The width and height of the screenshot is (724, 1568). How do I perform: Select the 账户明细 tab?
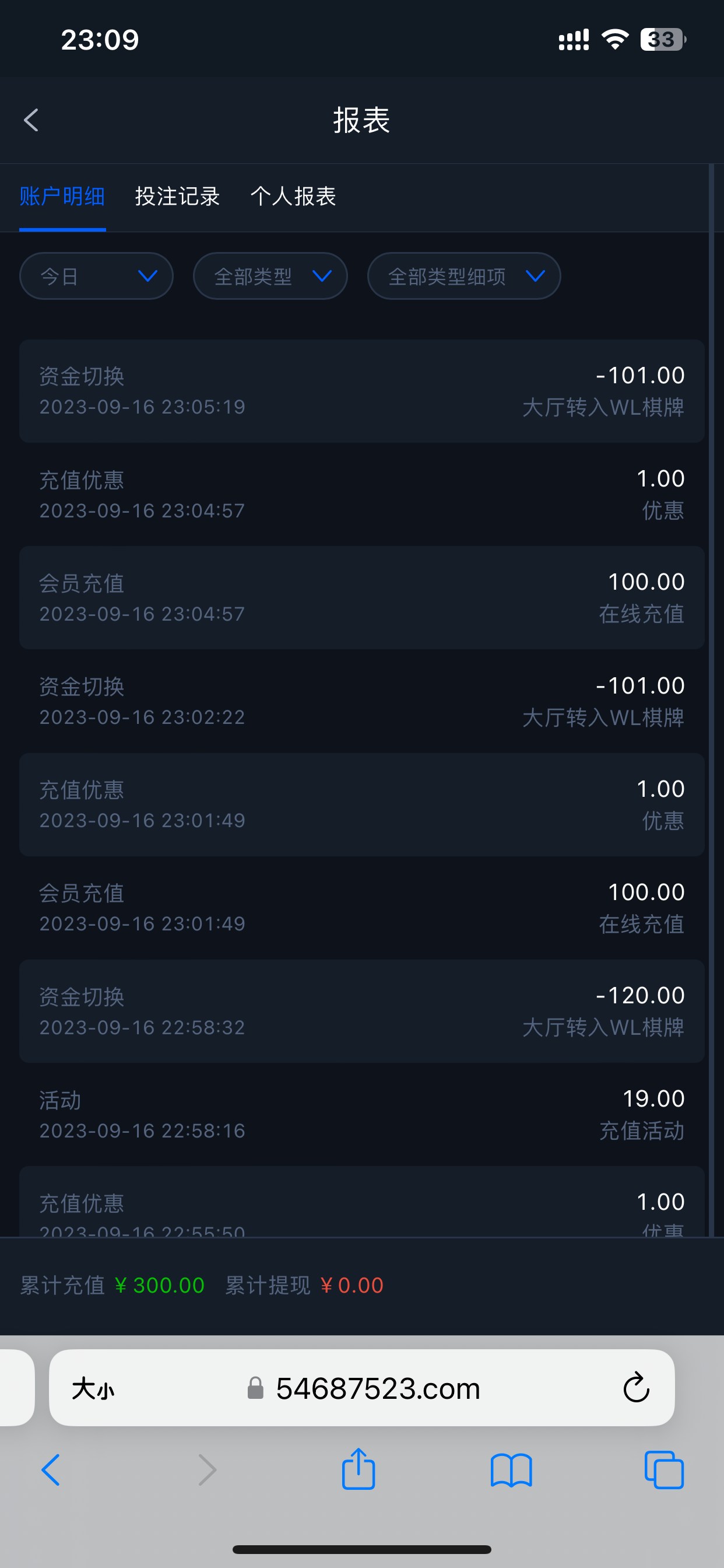tap(62, 197)
